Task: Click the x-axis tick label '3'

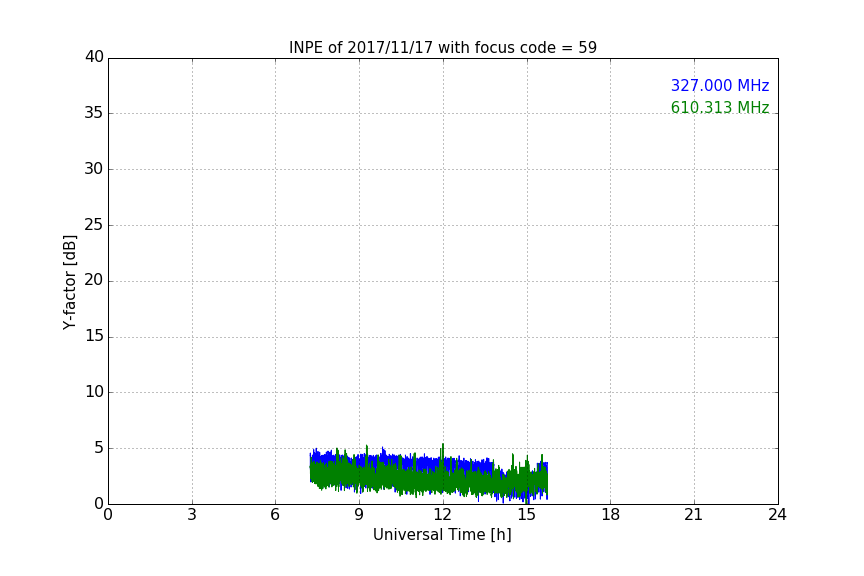Action: pos(192,515)
